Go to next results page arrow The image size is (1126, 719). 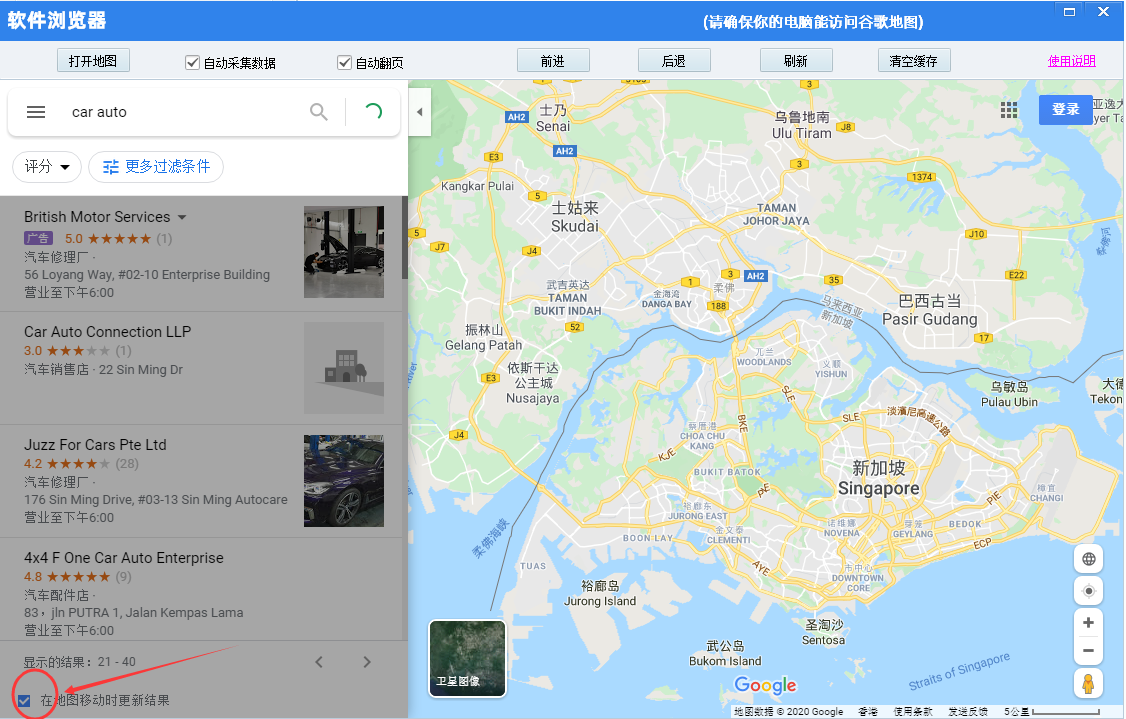367,662
